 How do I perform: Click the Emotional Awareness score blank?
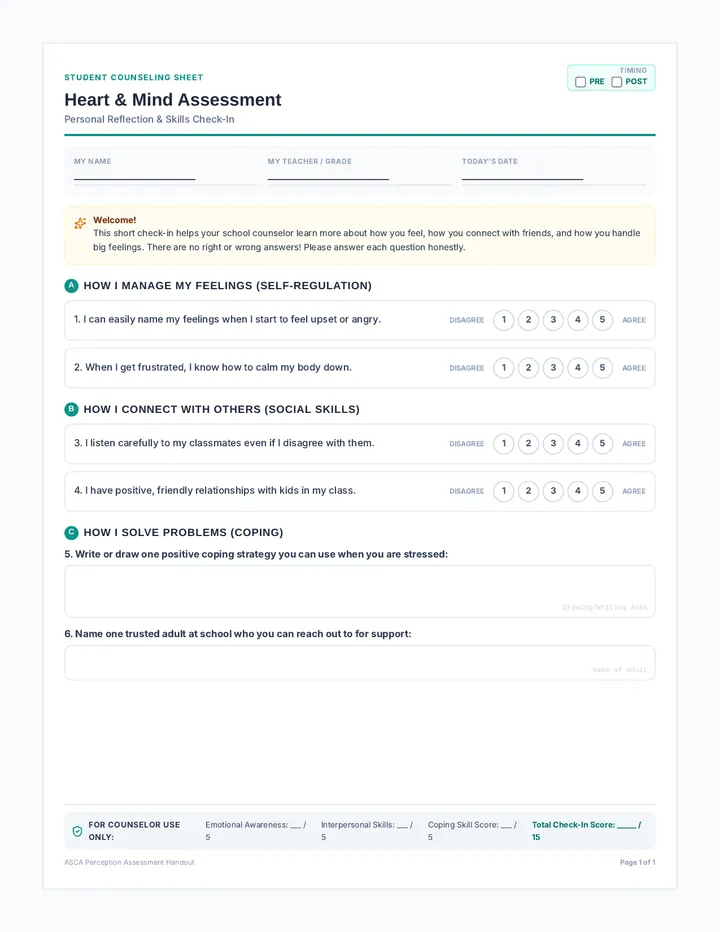pos(295,826)
